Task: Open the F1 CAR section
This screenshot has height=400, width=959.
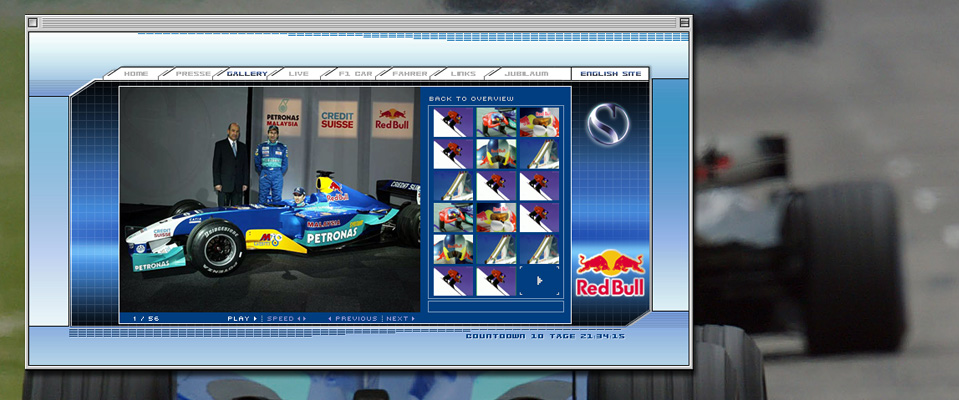Action: 355,74
